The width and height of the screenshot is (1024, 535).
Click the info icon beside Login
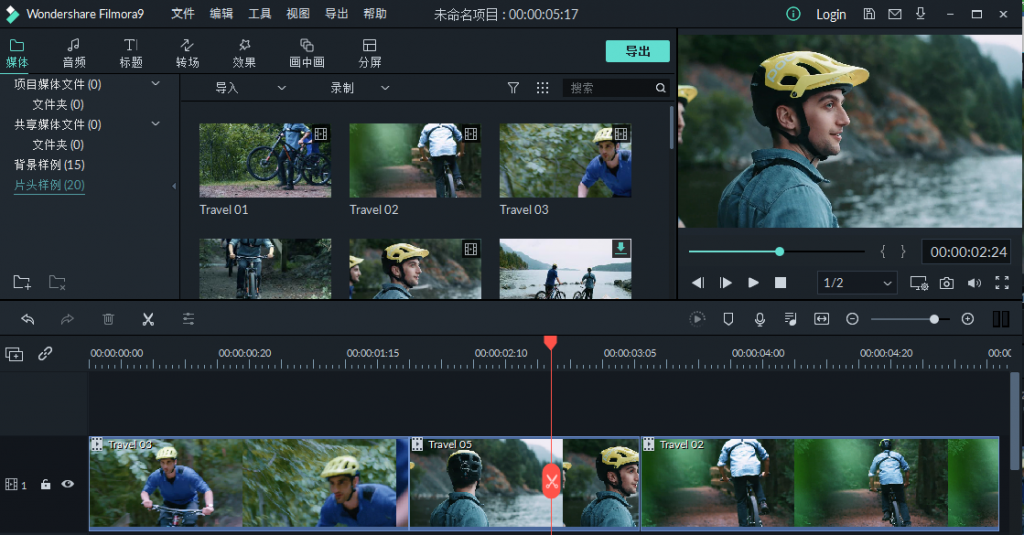coord(793,14)
